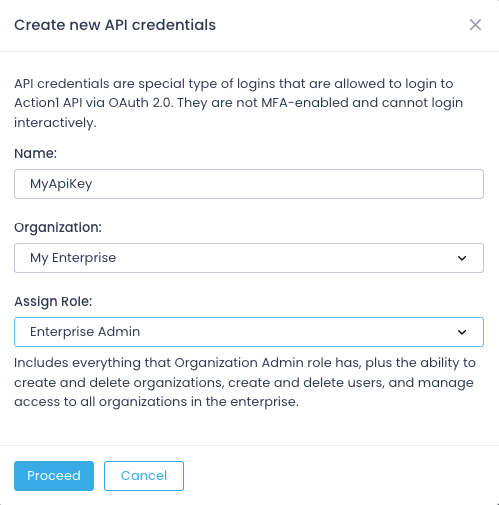Viewport: 499px width, 505px height.
Task: Click the API credentials introduction paragraph
Action: tap(239, 103)
